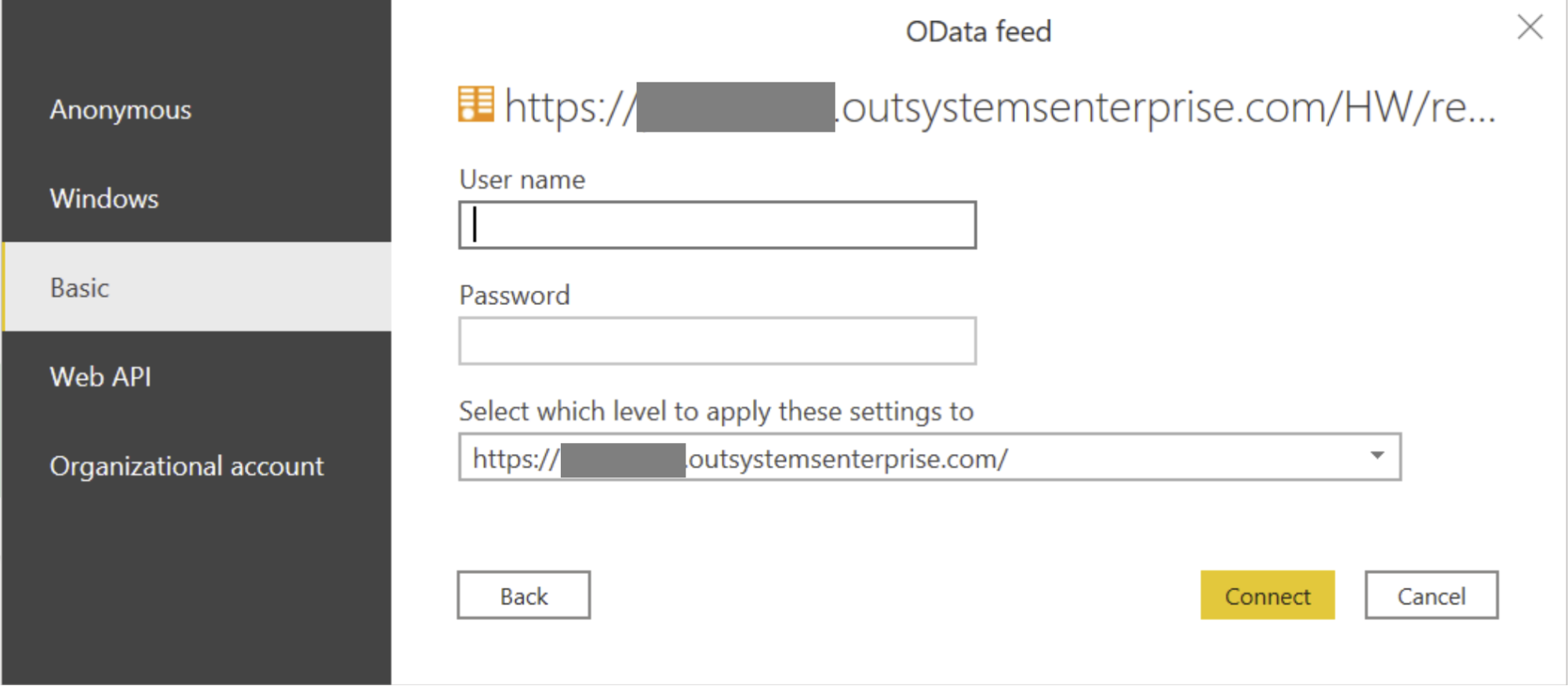
Task: Open the Web API authentication tab
Action: pos(100,377)
